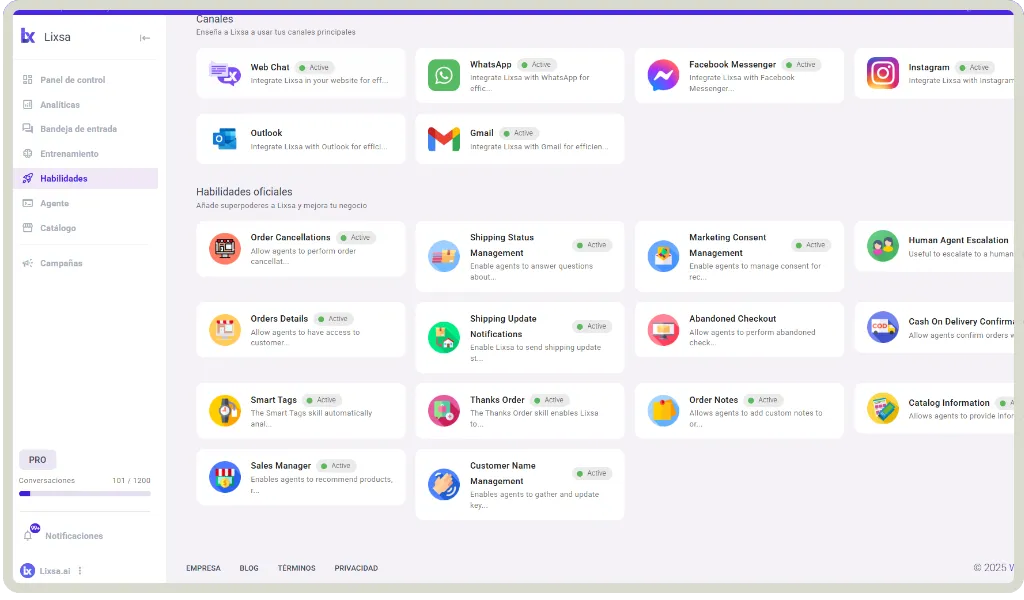Viewport: 1024px width, 600px height.
Task: Open the Lixsa.ai account options menu
Action: pyautogui.click(x=80, y=571)
